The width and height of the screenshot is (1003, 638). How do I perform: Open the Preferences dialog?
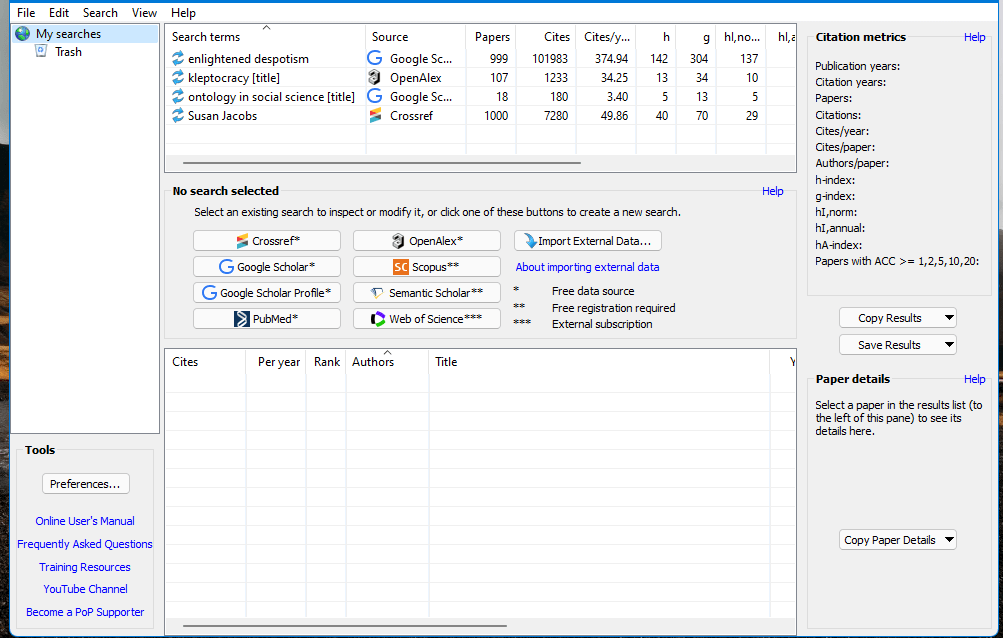click(x=85, y=483)
